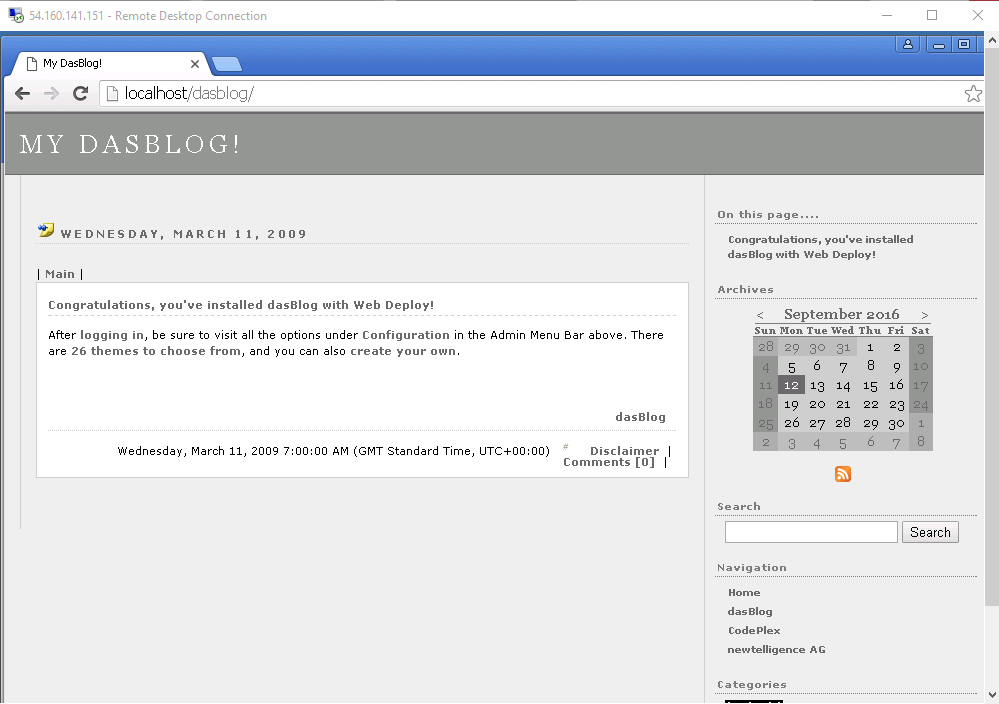Click the post icon beside Wednesday date header
Image resolution: width=999 pixels, height=704 pixels.
tap(46, 230)
